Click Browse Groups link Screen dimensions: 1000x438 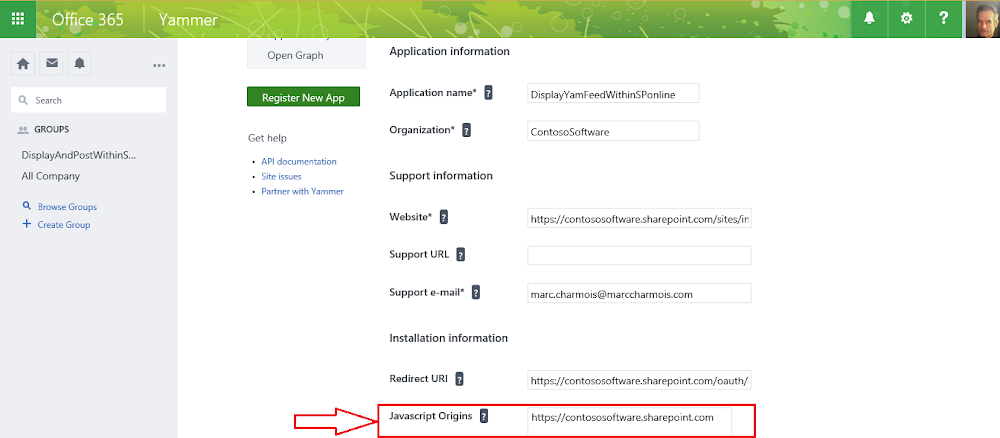pos(67,207)
